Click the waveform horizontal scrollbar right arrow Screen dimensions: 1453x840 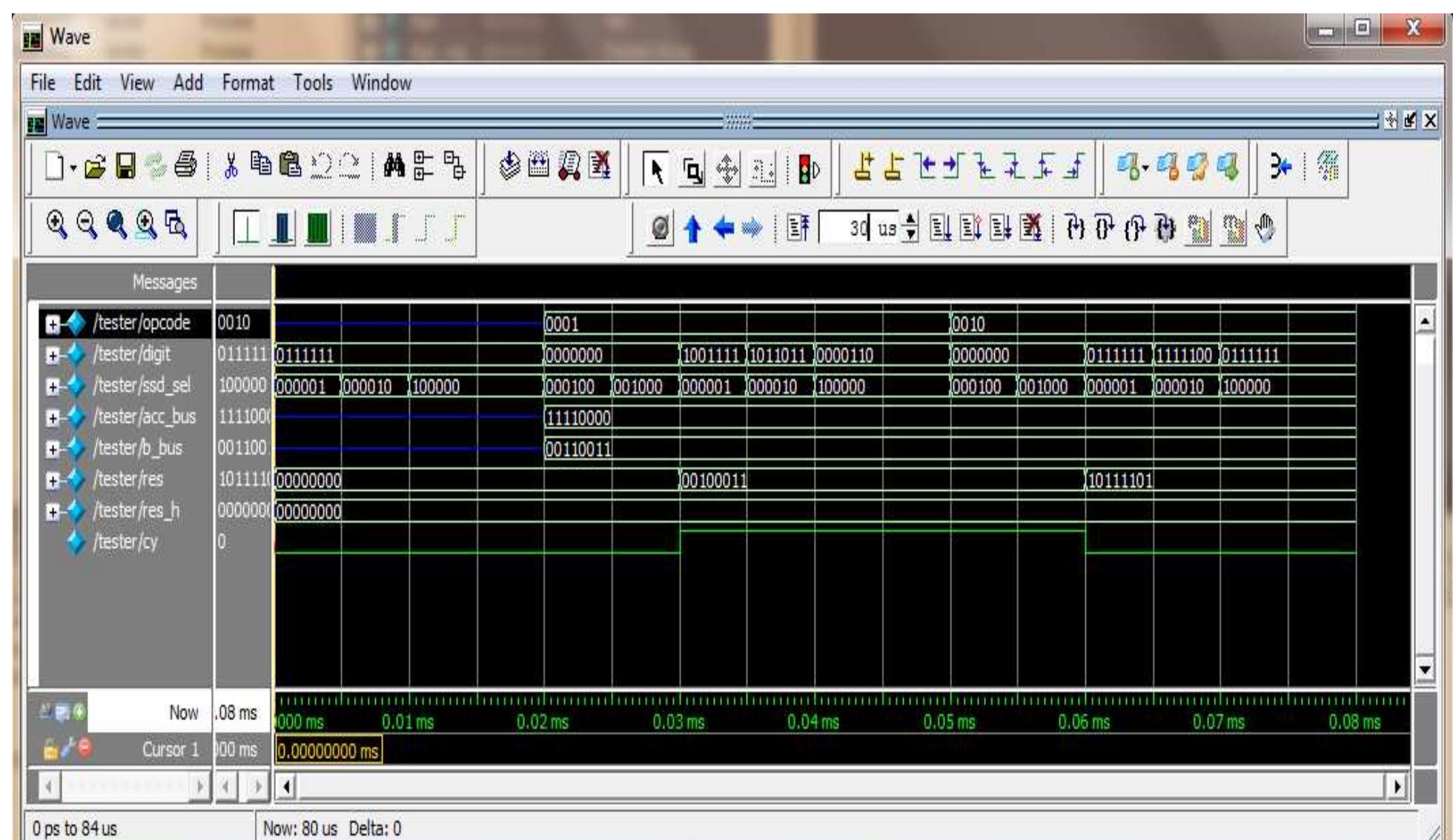[1397, 787]
